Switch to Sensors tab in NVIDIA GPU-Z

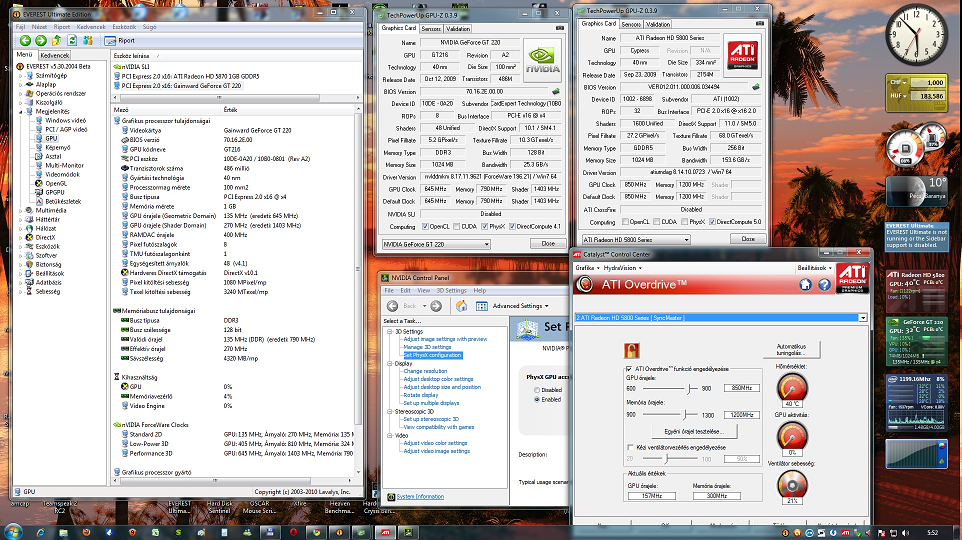(x=431, y=29)
